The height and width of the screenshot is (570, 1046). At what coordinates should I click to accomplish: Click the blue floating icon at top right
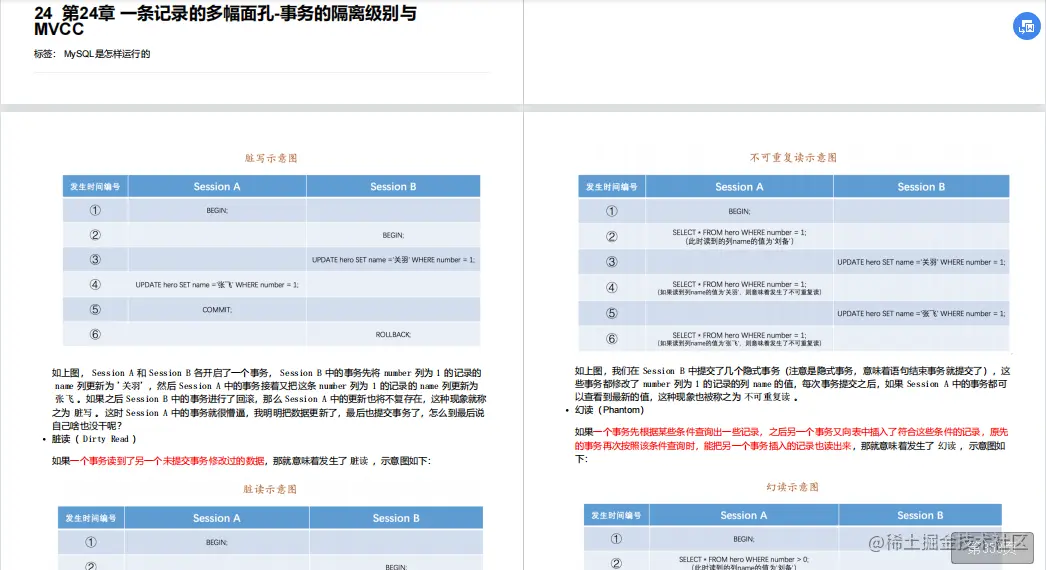coord(1027,27)
